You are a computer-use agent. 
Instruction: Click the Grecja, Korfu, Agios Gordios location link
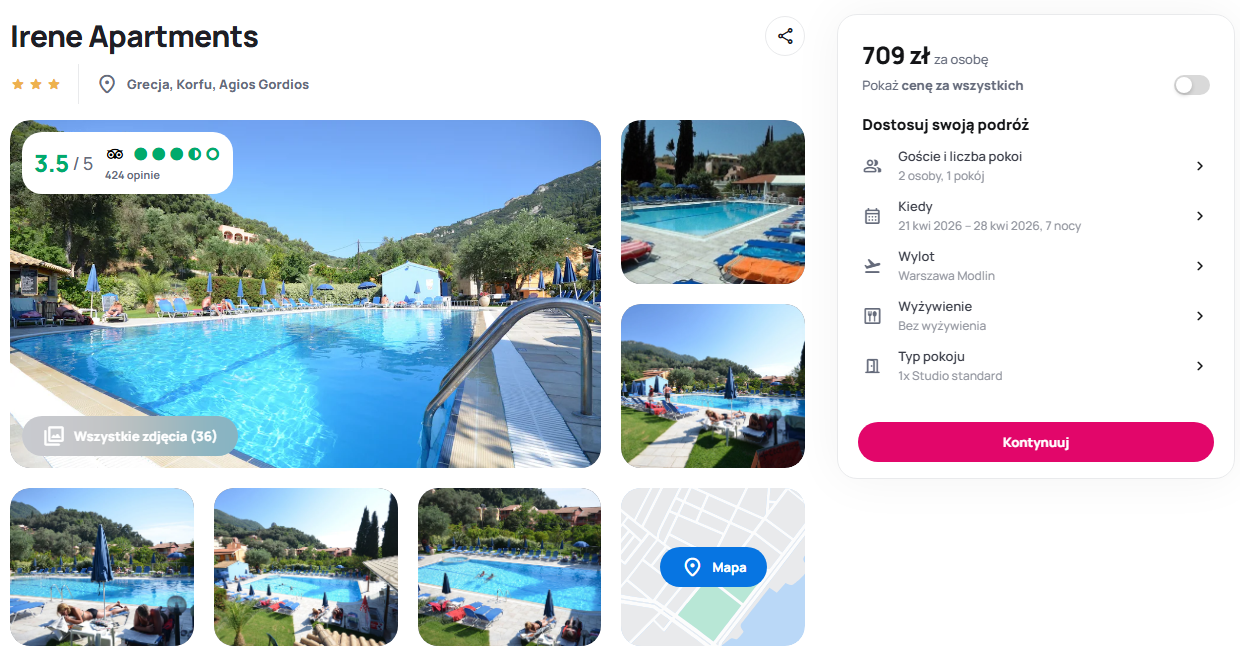click(218, 84)
